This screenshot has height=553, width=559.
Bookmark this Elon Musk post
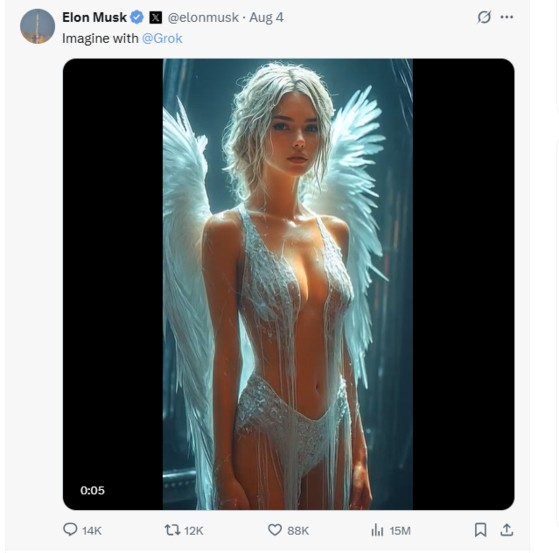pyautogui.click(x=480, y=530)
